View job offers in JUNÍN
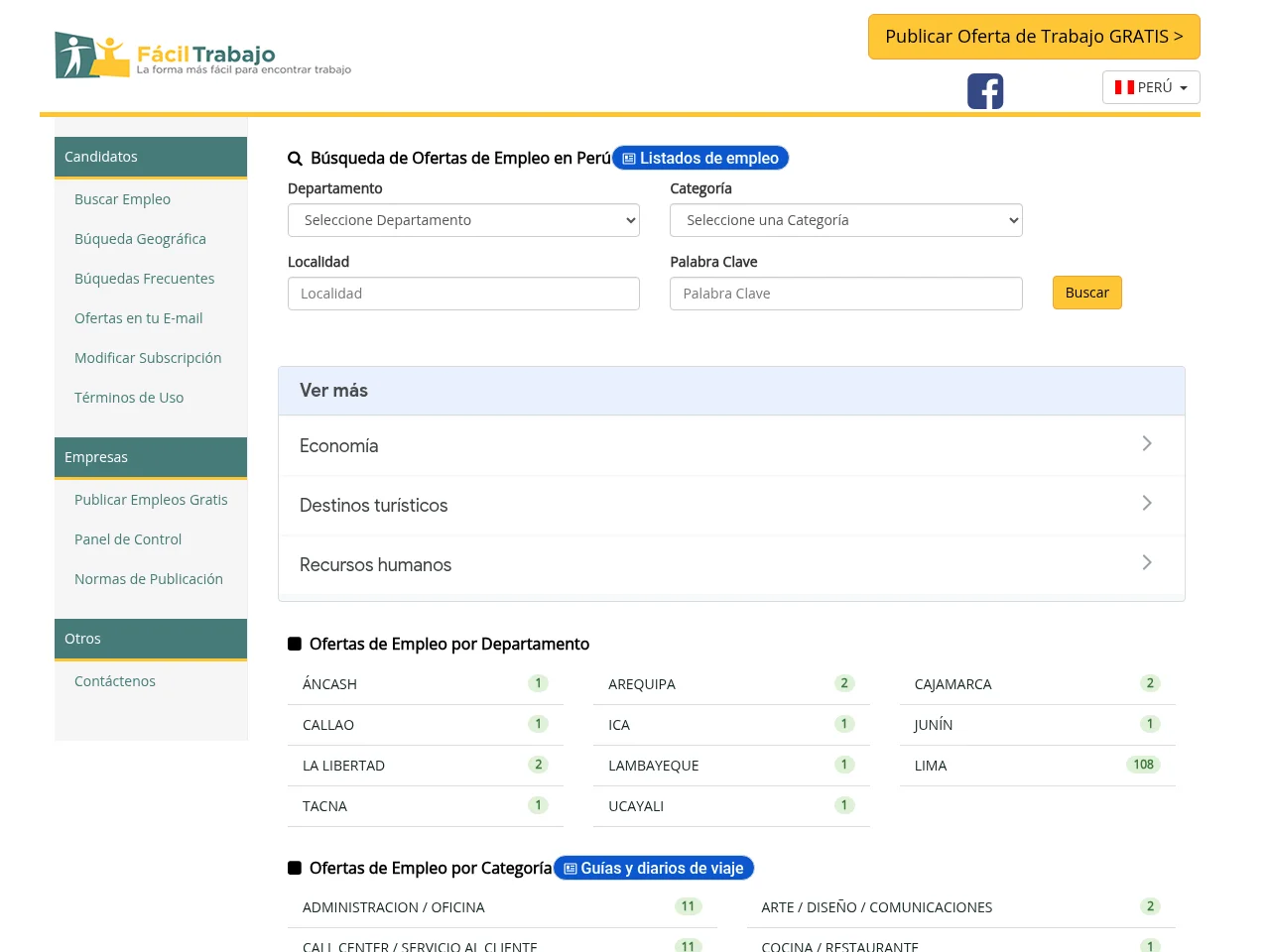This screenshot has height=952, width=1270. pos(1038,725)
